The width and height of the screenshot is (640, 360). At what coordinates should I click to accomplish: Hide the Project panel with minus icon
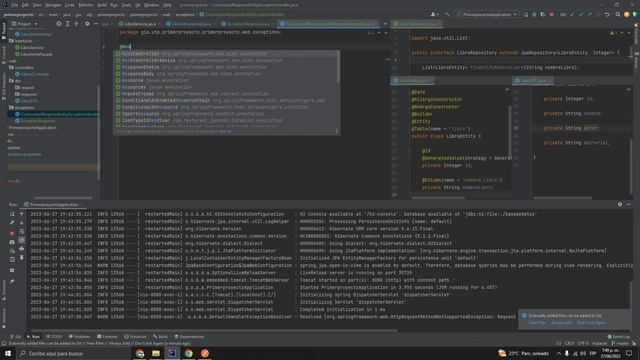[96, 24]
